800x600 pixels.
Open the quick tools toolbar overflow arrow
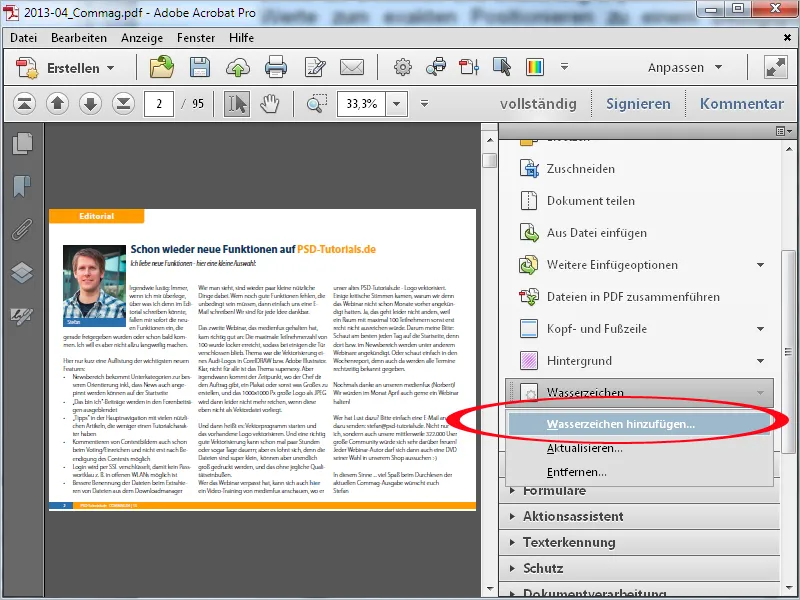point(564,67)
